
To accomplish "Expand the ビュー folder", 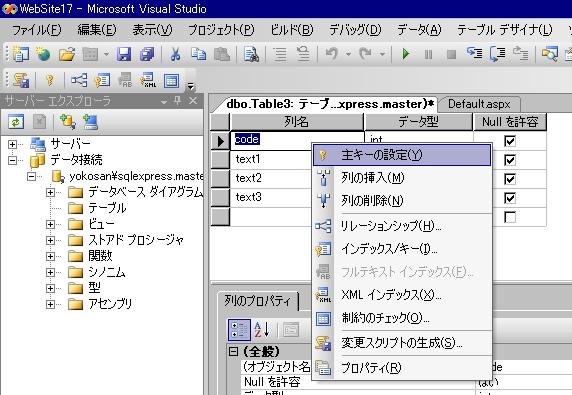I will 50,224.
